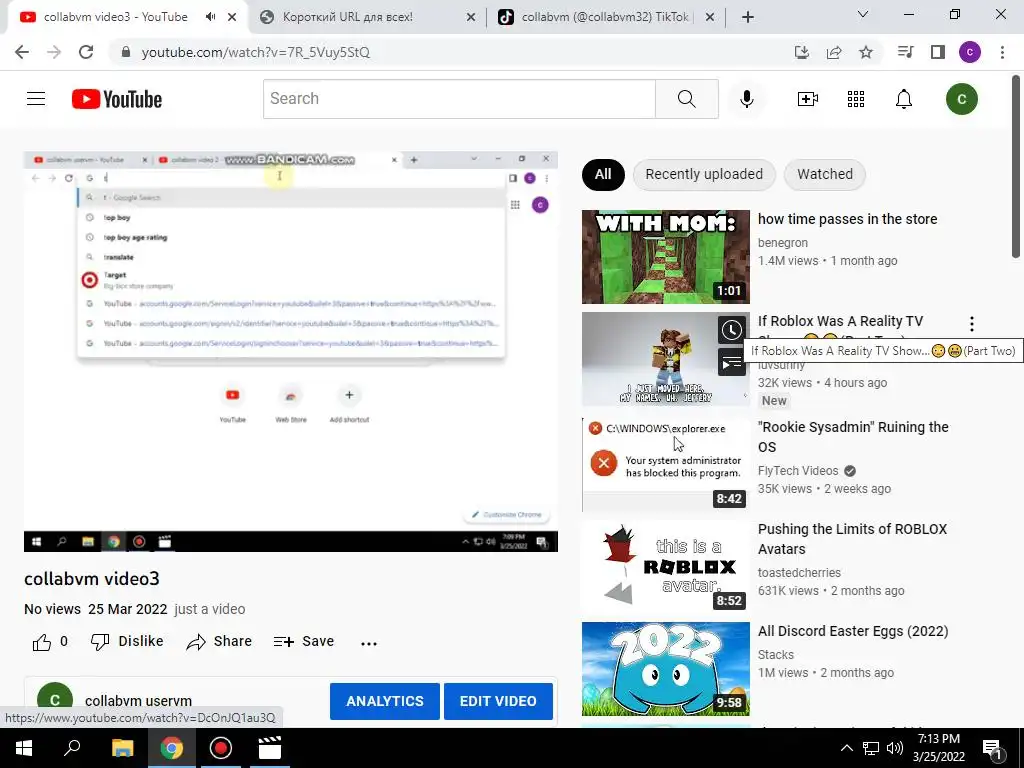The image size is (1024, 768).
Task: Select the Recently uploaded chip
Action: pos(704,174)
